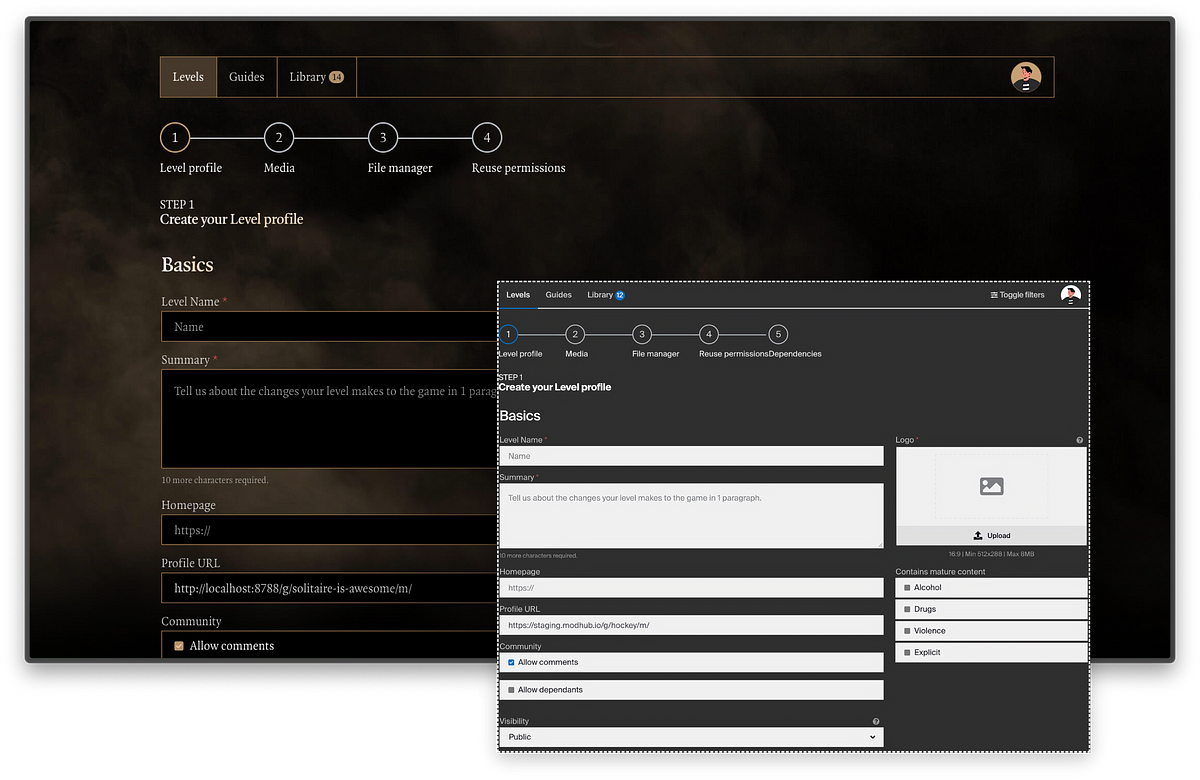The image size is (1200, 780).
Task: Click step 5 Dependencies circle
Action: (779, 335)
